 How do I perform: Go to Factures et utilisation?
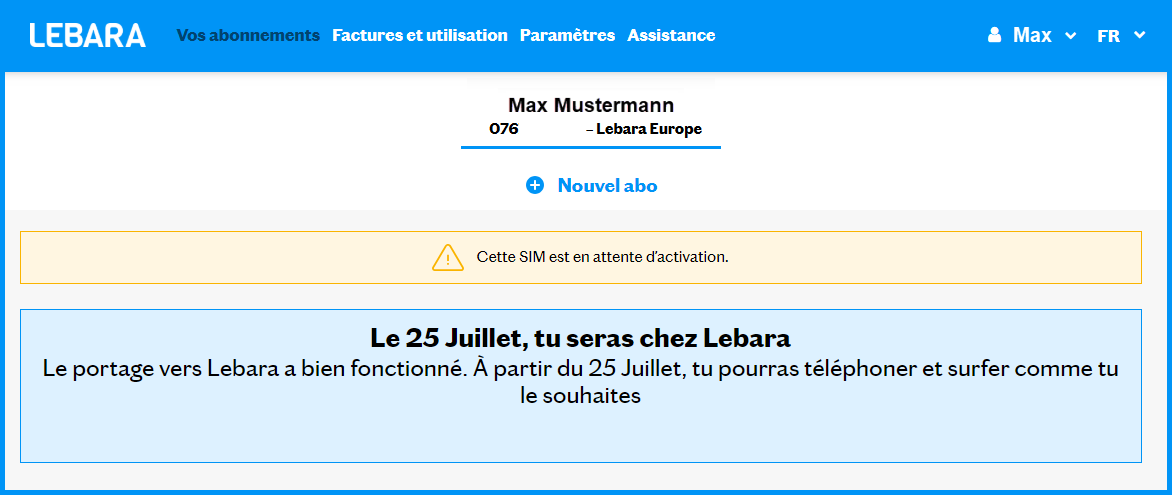click(420, 35)
